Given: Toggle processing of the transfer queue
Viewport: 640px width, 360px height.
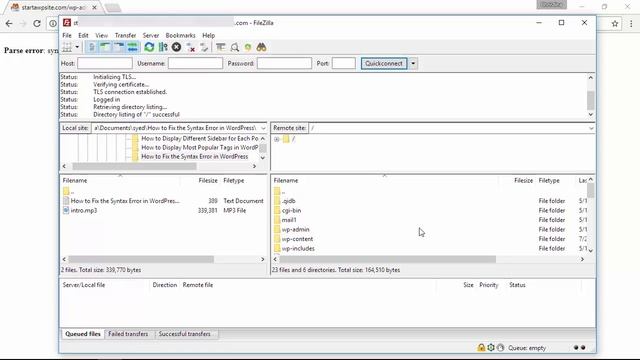Looking at the screenshot, I should 163,47.
